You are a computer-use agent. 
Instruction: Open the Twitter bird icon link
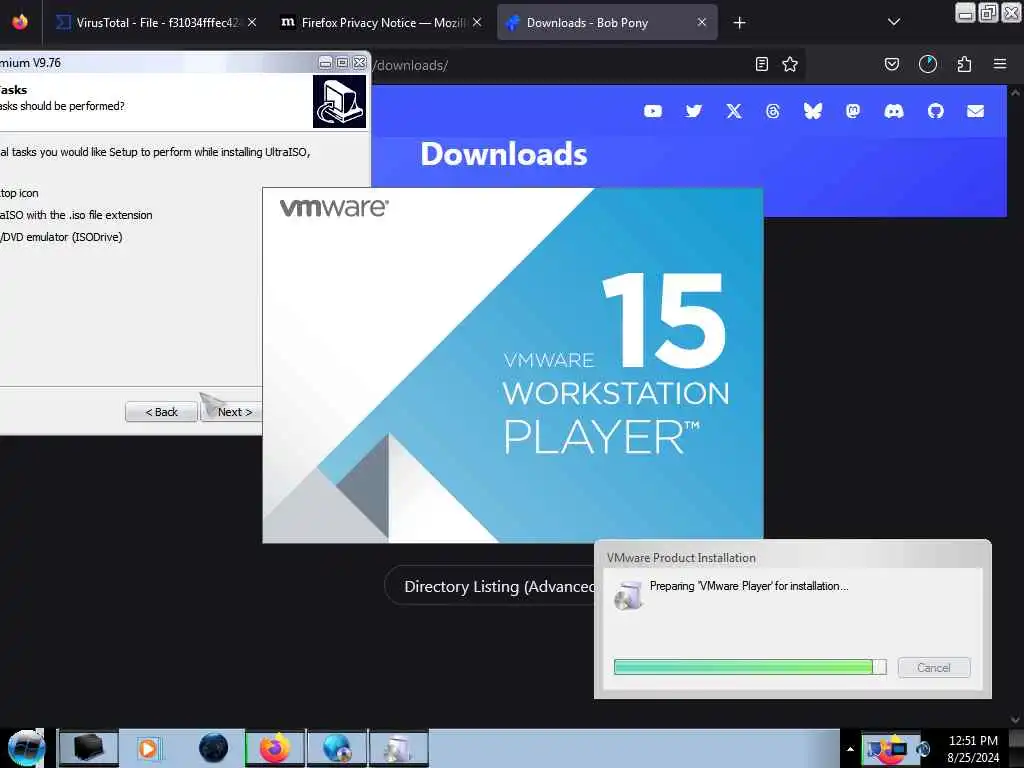point(694,111)
